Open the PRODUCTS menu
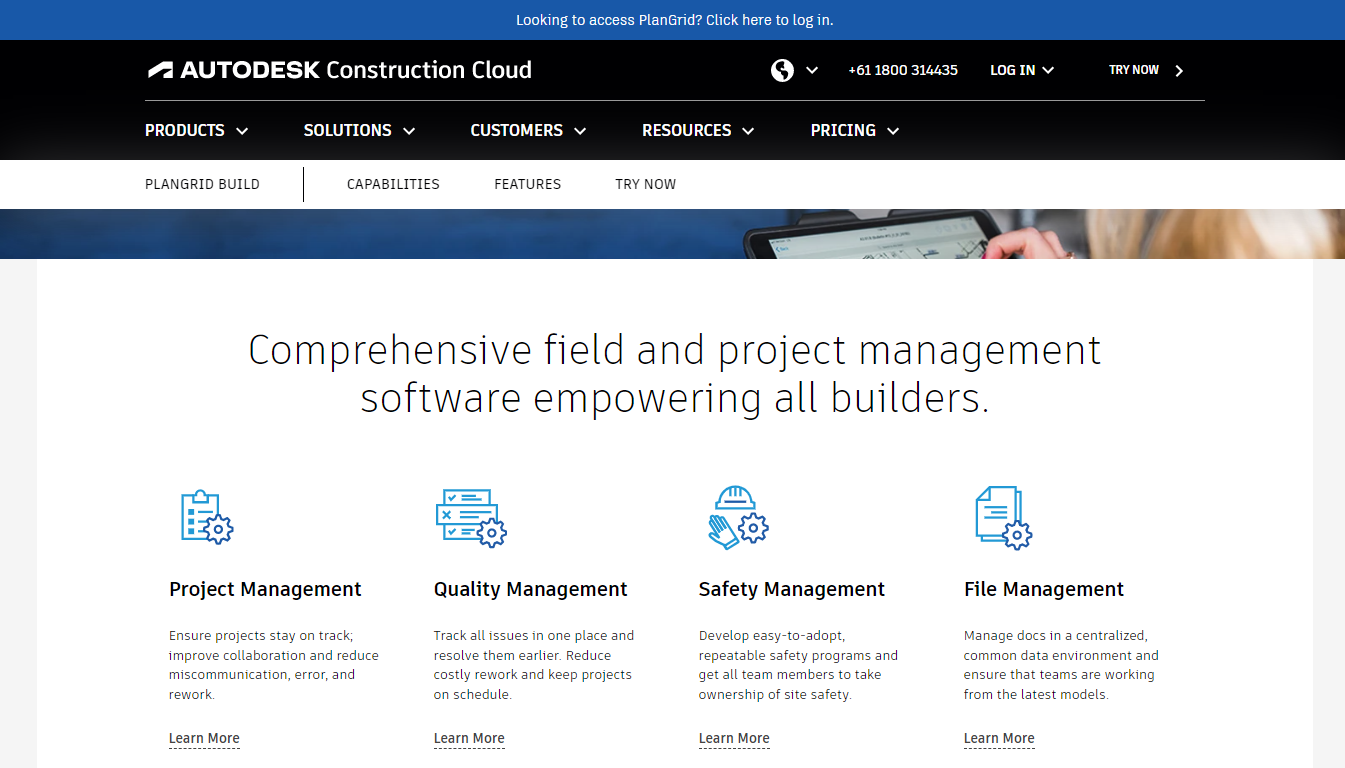This screenshot has width=1345, height=768. (x=197, y=130)
